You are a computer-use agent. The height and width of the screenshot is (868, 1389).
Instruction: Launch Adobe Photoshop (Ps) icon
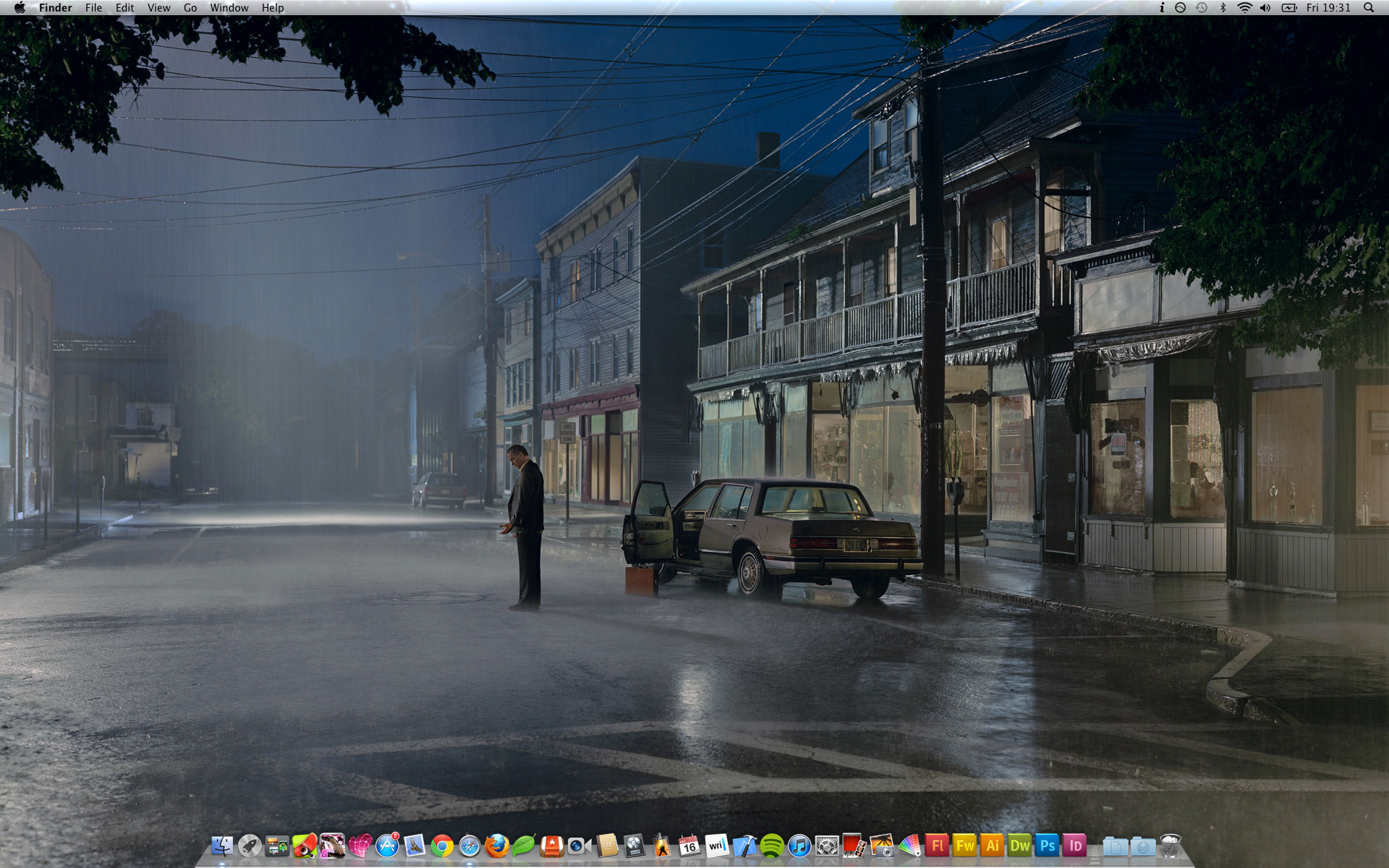point(1046,845)
